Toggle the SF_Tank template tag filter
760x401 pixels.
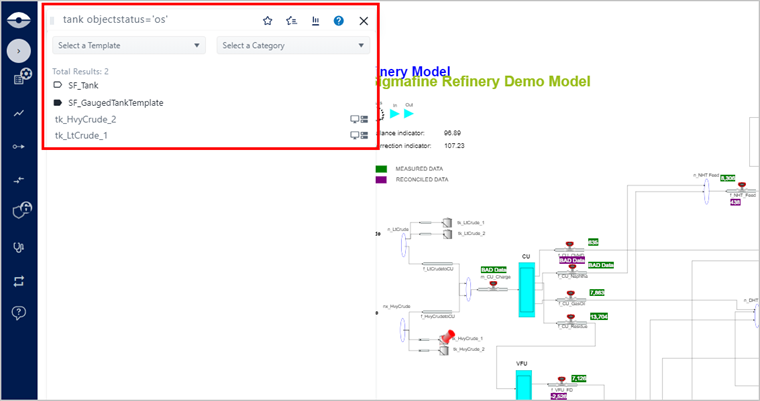pos(57,86)
